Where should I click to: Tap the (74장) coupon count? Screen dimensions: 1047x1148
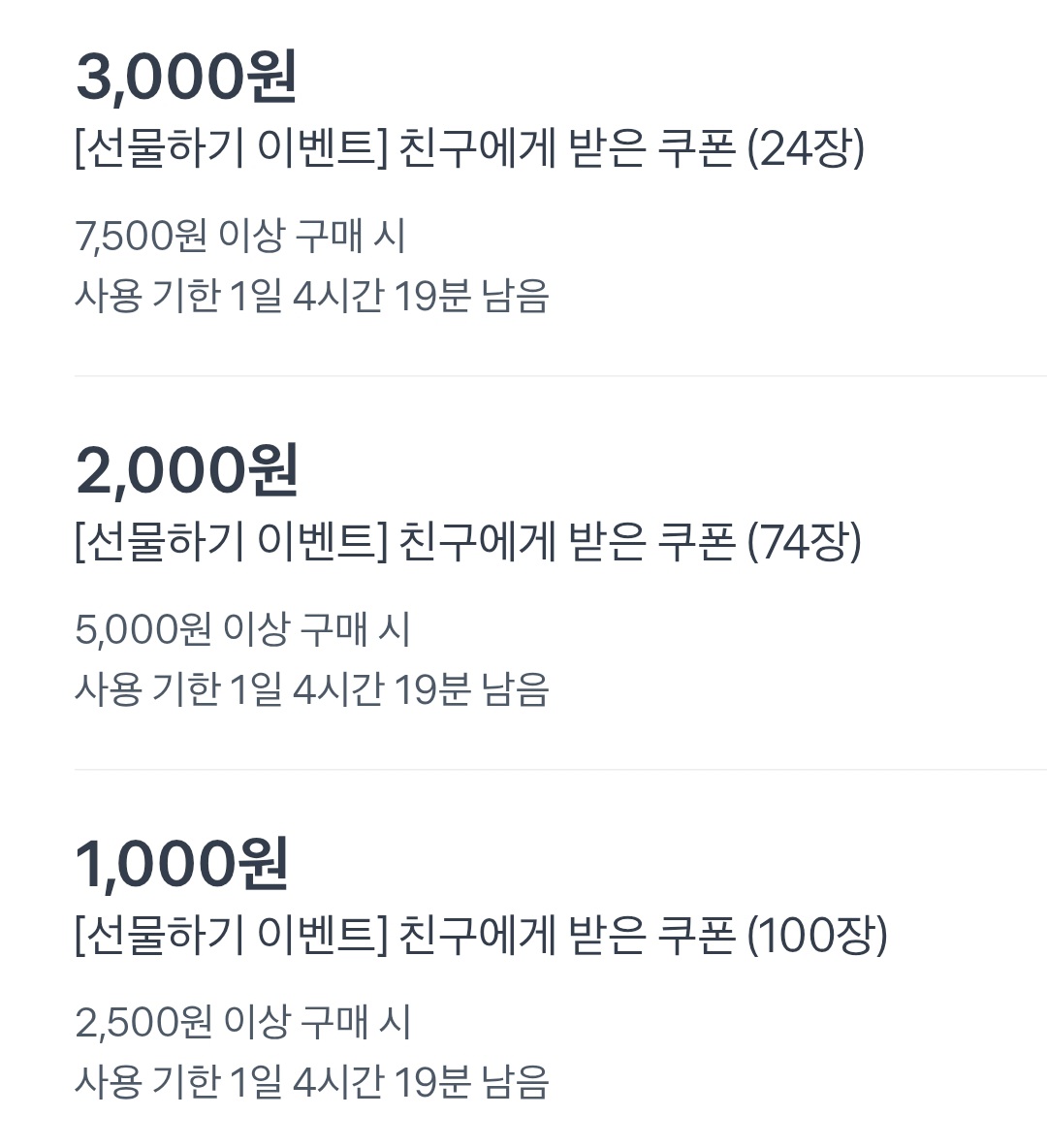pyautogui.click(x=804, y=542)
